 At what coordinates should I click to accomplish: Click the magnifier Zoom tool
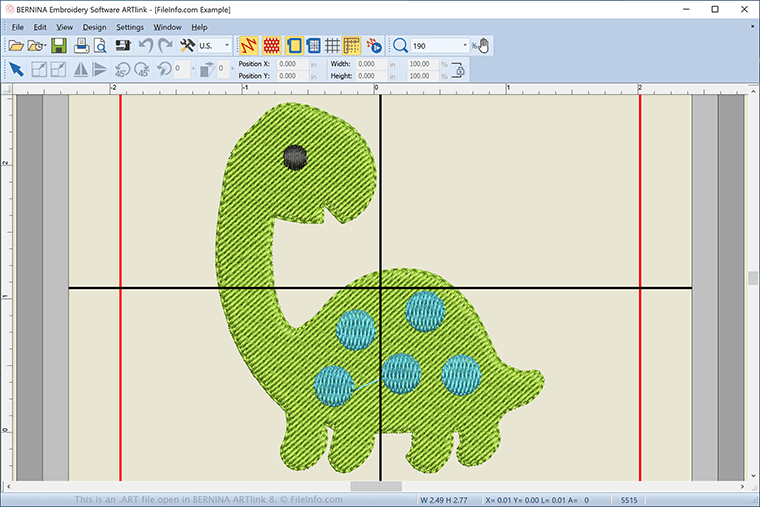[399, 45]
